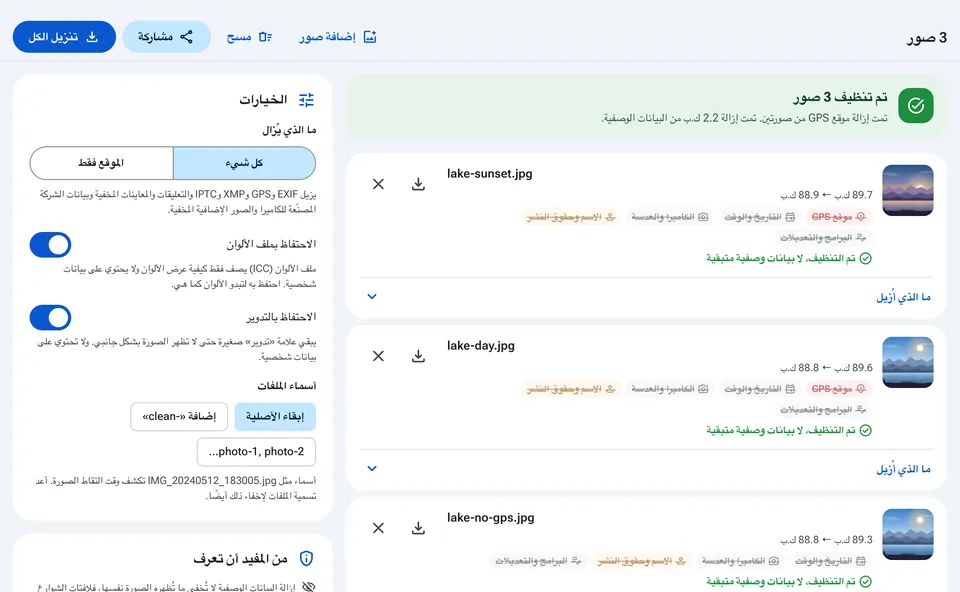Image resolution: width=960 pixels, height=592 pixels.
Task: Click the 3 صور heading
Action: [926, 38]
